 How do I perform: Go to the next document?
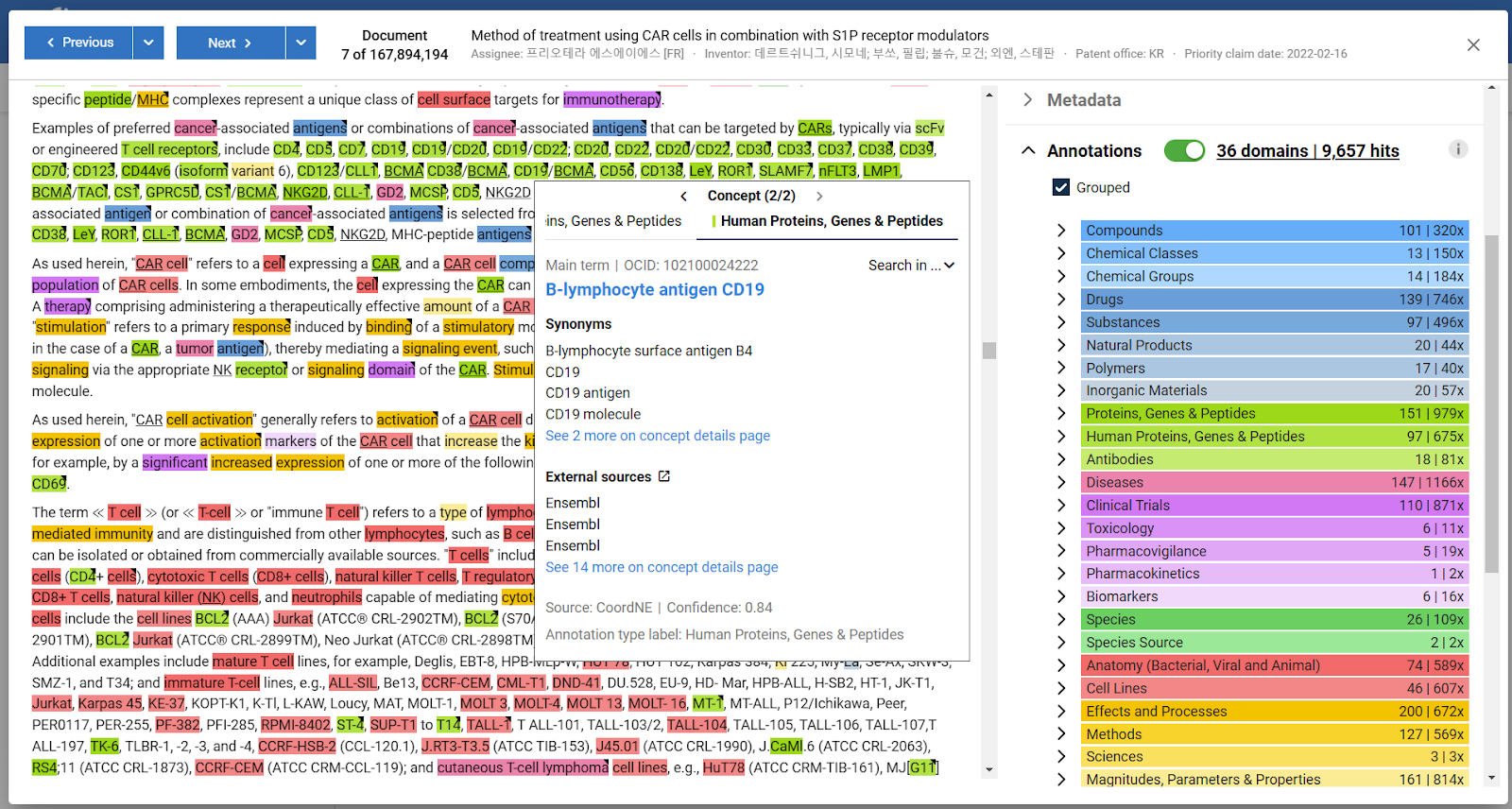[231, 43]
